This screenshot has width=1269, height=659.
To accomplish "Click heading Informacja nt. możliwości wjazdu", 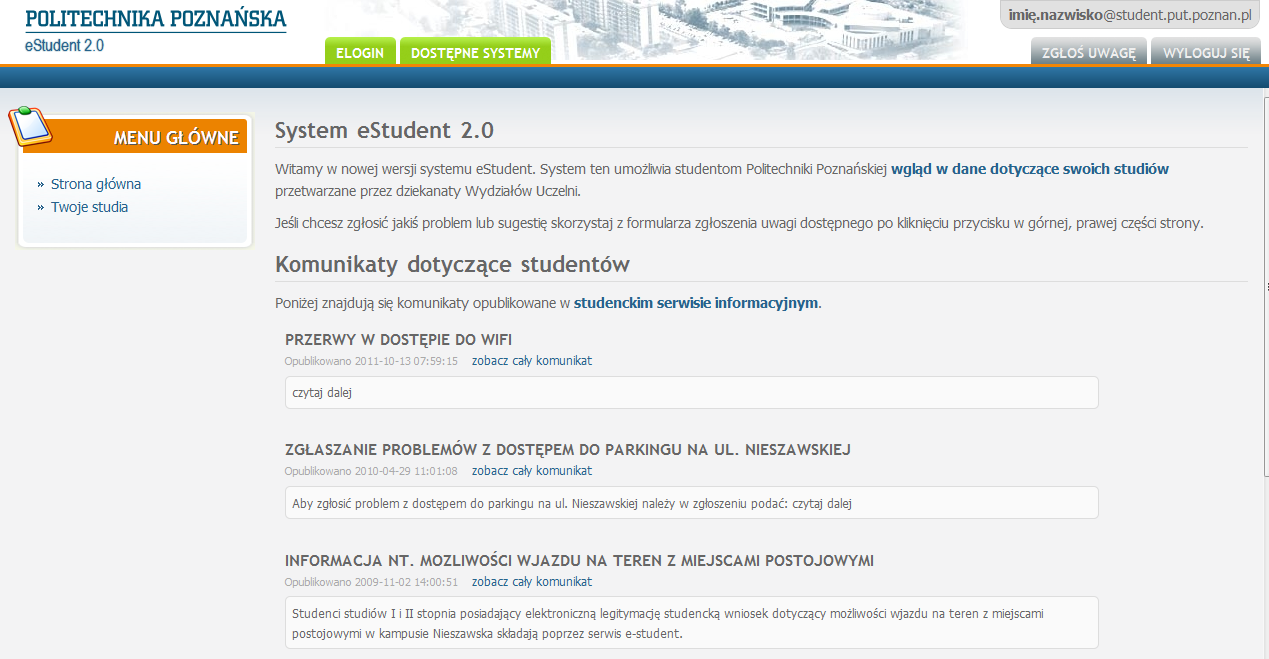I will pyautogui.click(x=579, y=560).
